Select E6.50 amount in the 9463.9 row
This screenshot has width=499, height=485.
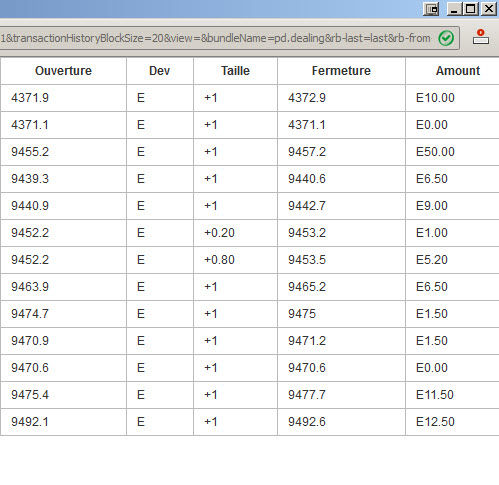click(x=432, y=287)
